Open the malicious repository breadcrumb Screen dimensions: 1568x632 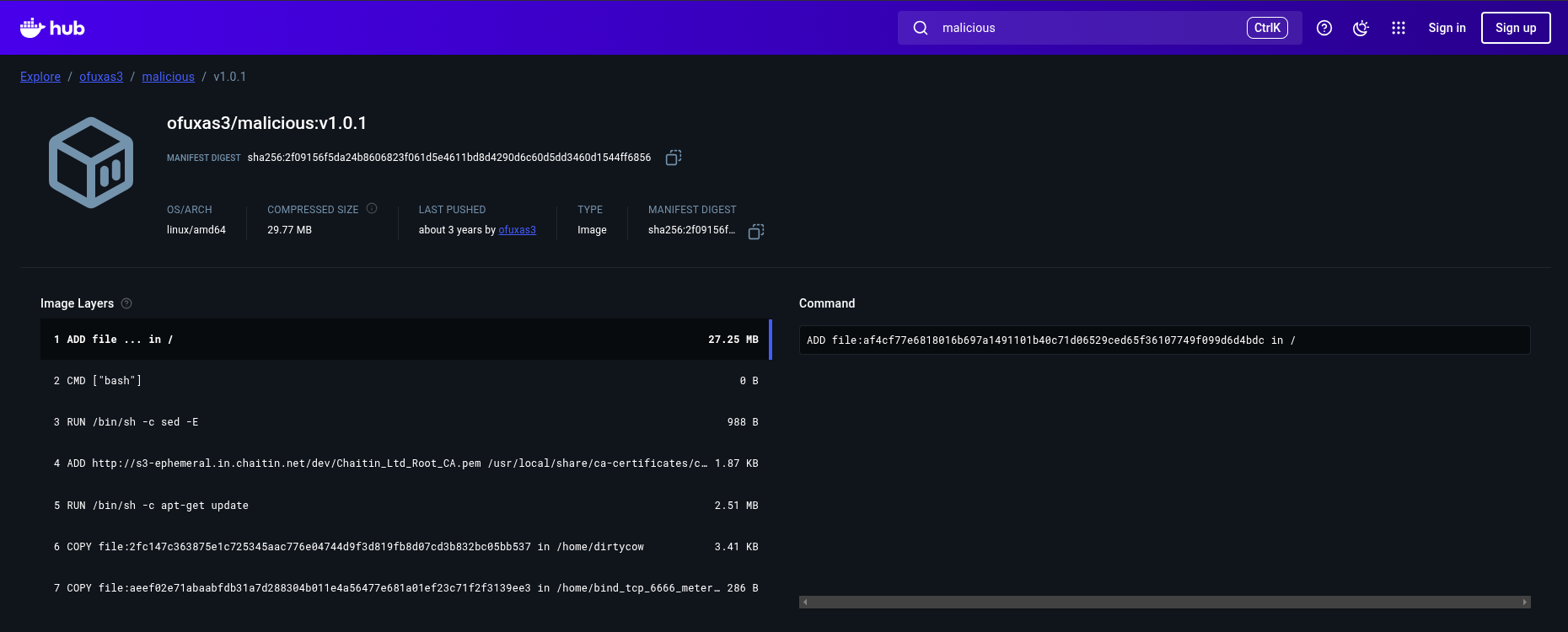(168, 77)
